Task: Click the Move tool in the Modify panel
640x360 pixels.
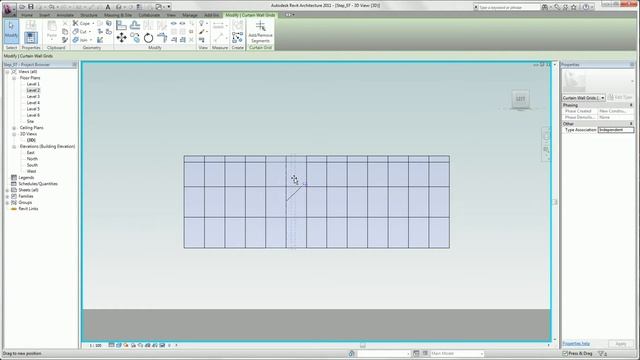Action: click(121, 38)
